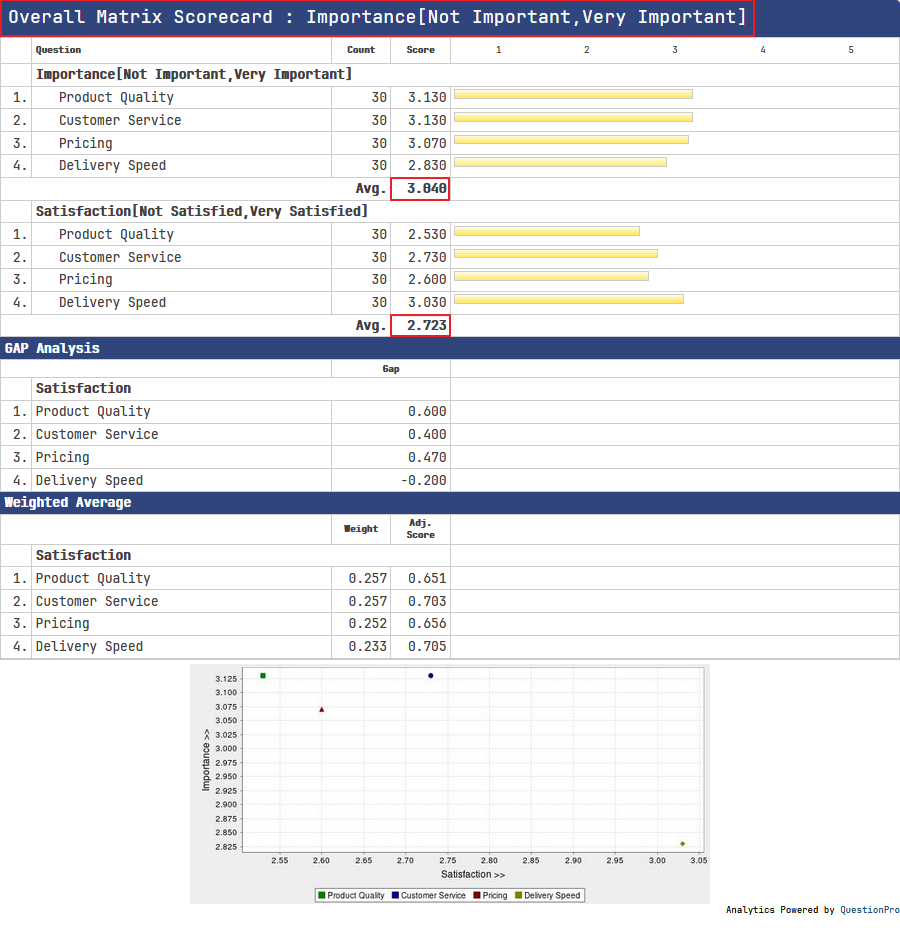Click the Importance Delivery Speed score bar
900x932 pixels.
pos(560,162)
